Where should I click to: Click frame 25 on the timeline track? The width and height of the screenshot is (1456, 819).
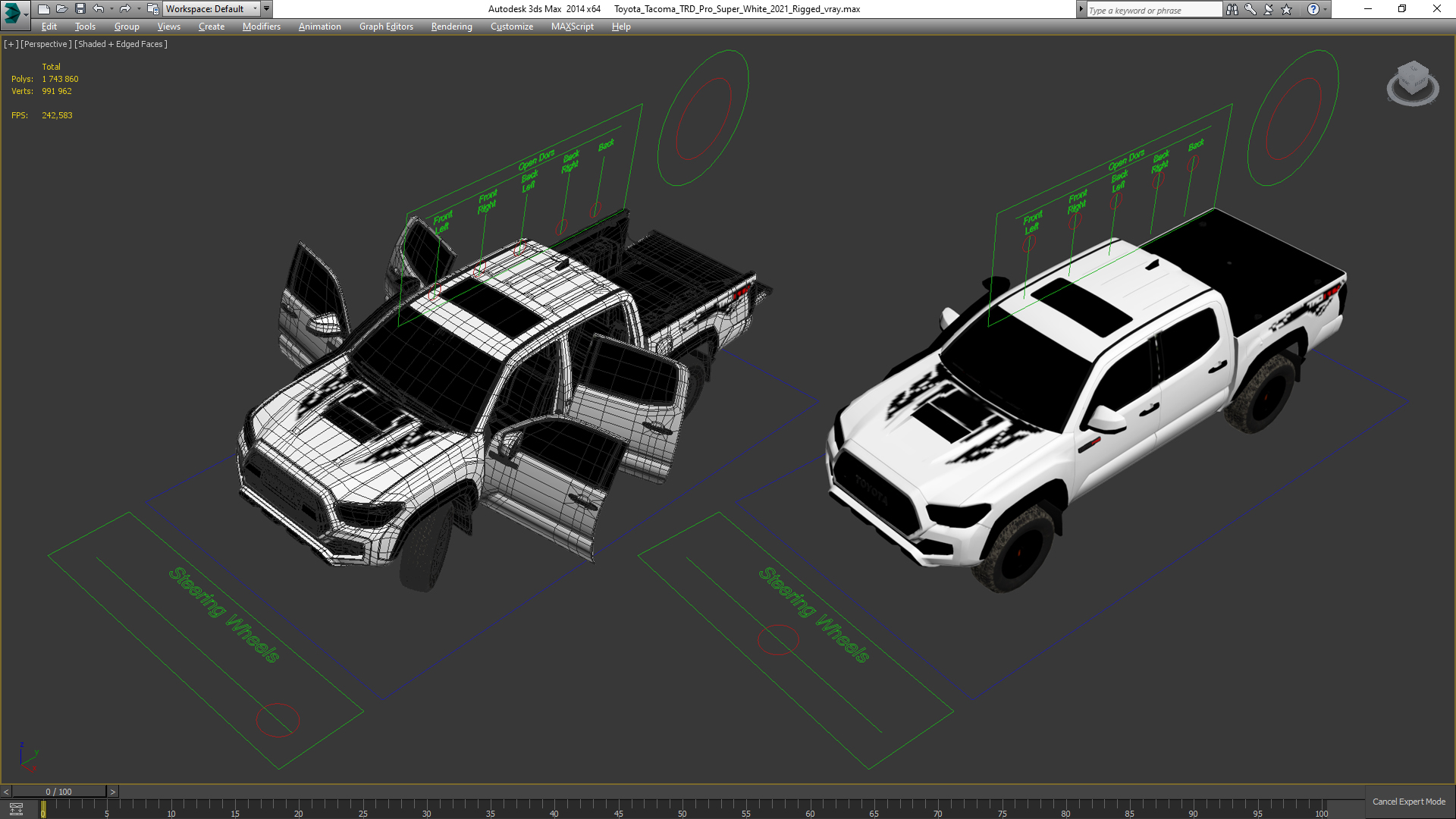tap(362, 808)
